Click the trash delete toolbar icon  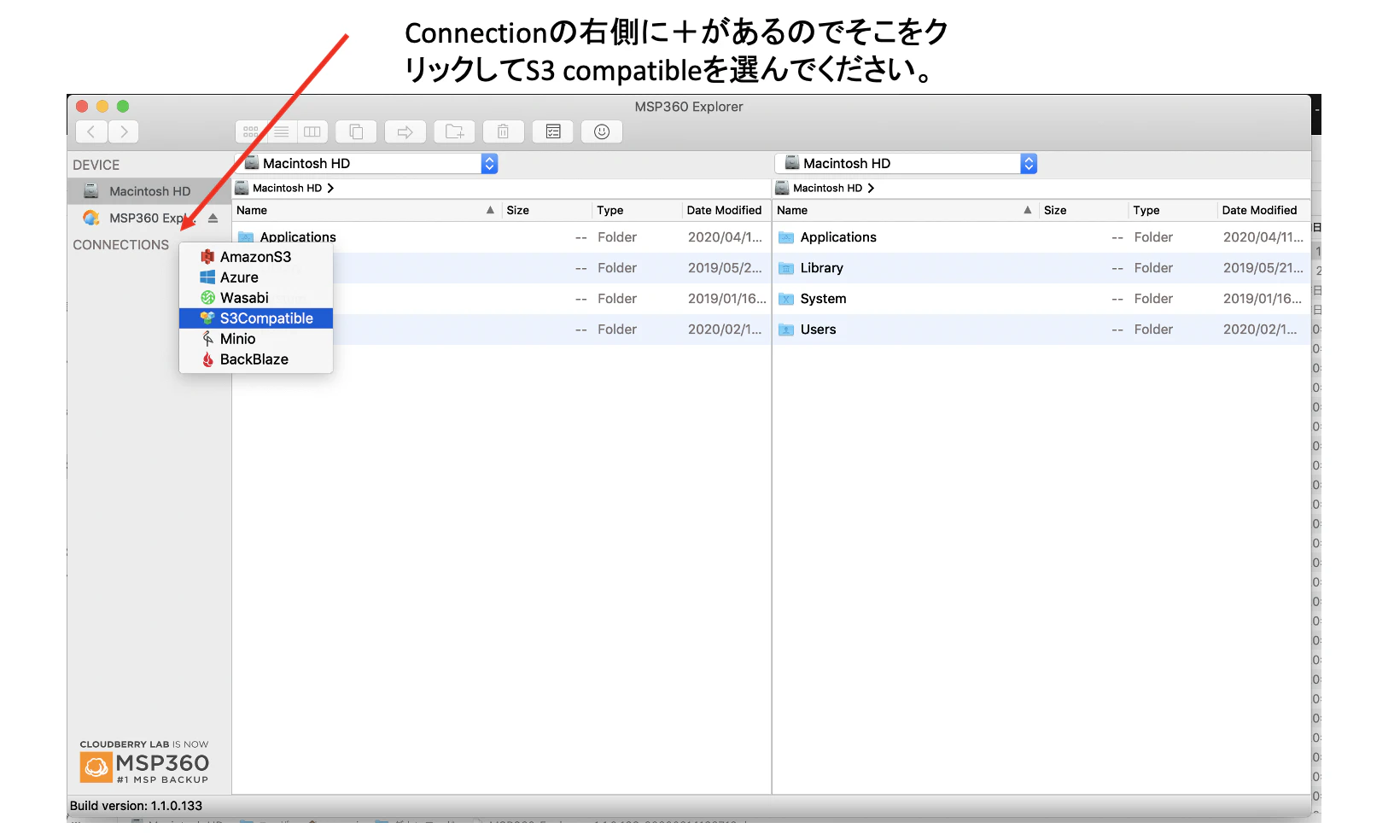(x=504, y=131)
